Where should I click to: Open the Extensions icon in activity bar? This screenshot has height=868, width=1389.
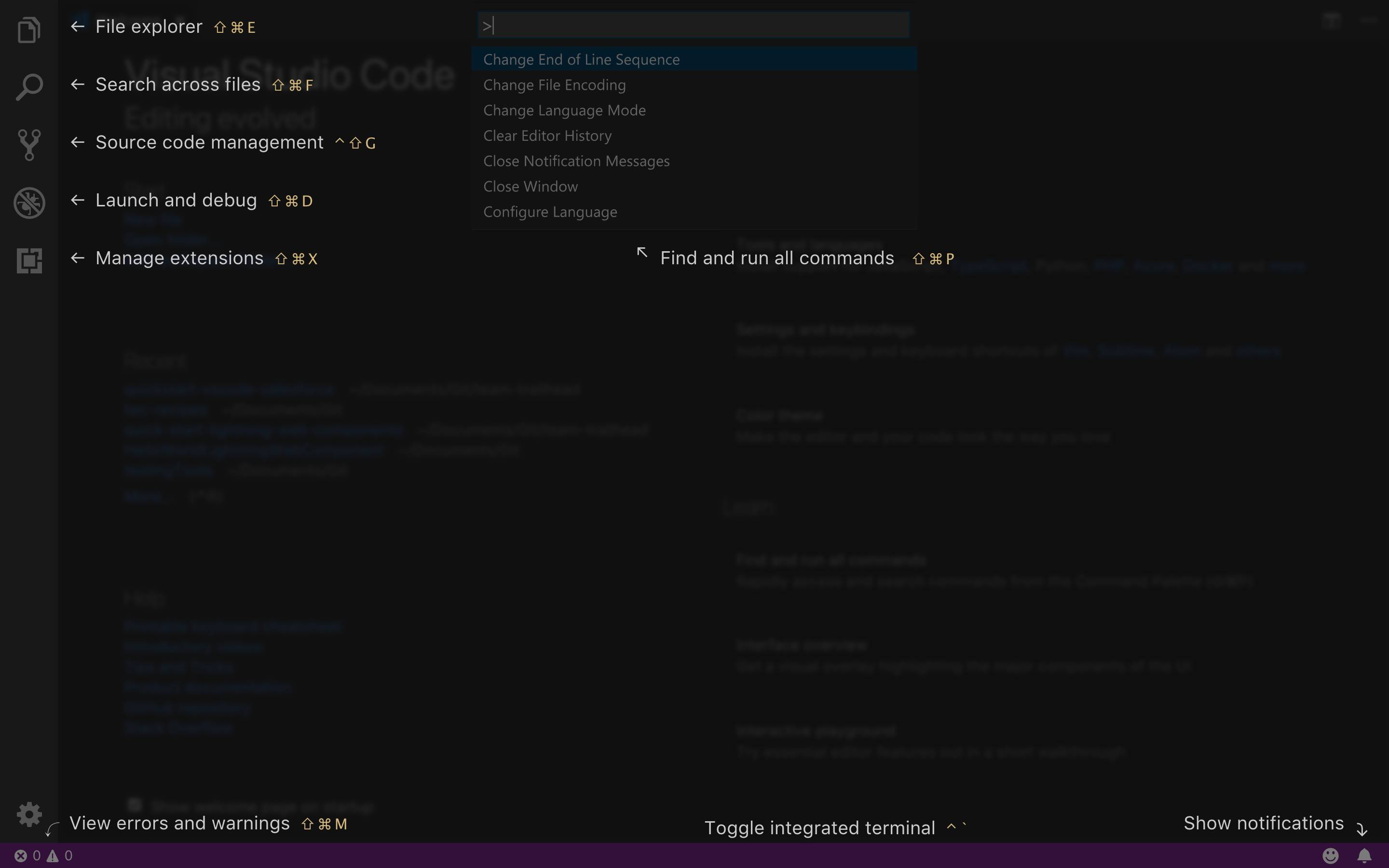pos(29,260)
